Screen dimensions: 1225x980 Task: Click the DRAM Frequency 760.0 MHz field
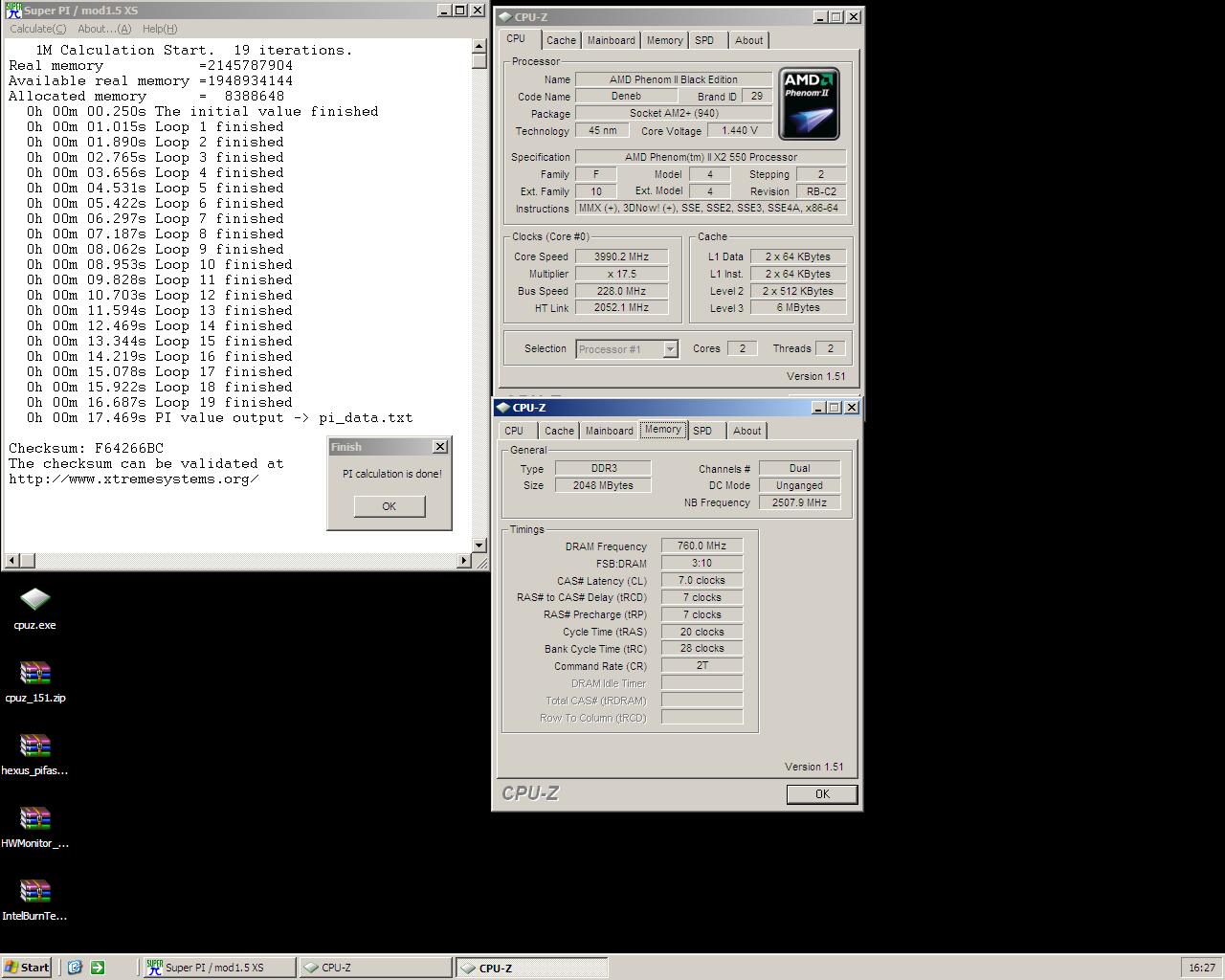click(x=702, y=546)
